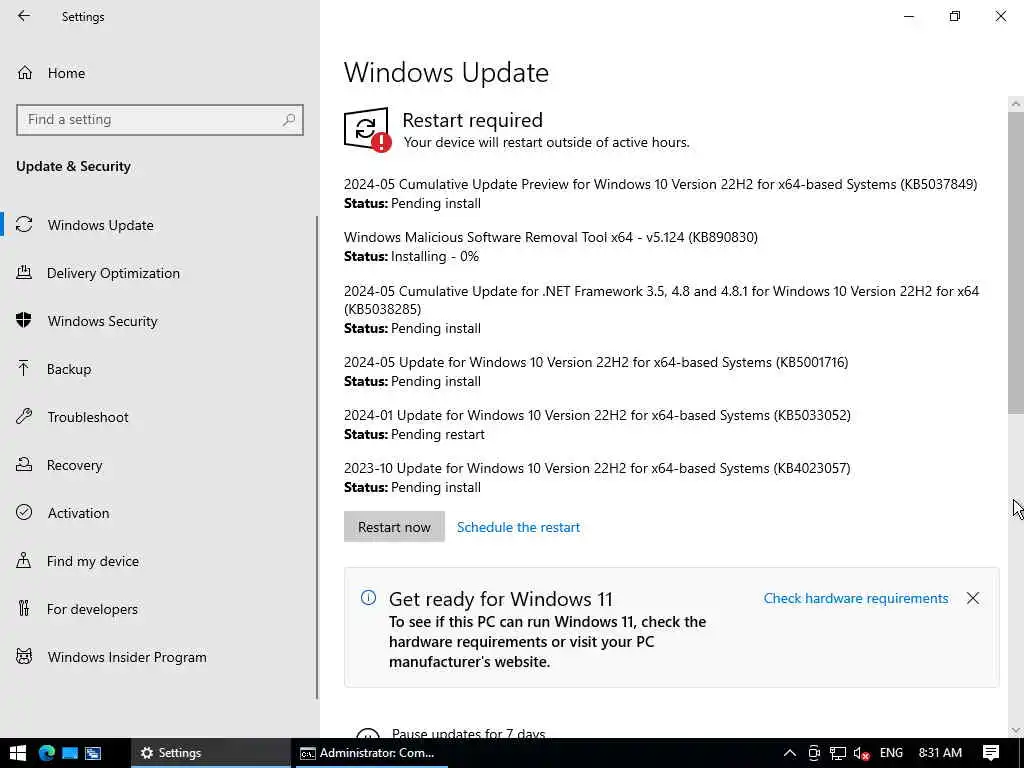Screen dimensions: 1024x768
Task: Click the taskbar icon left of Settings
Action: pyautogui.click(x=93, y=753)
